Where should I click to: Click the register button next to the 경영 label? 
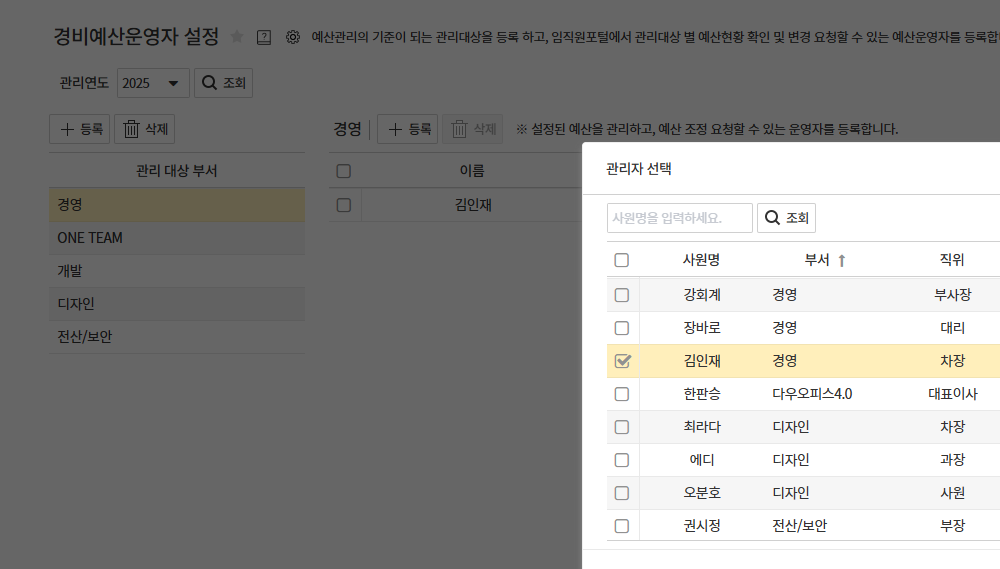coord(408,129)
